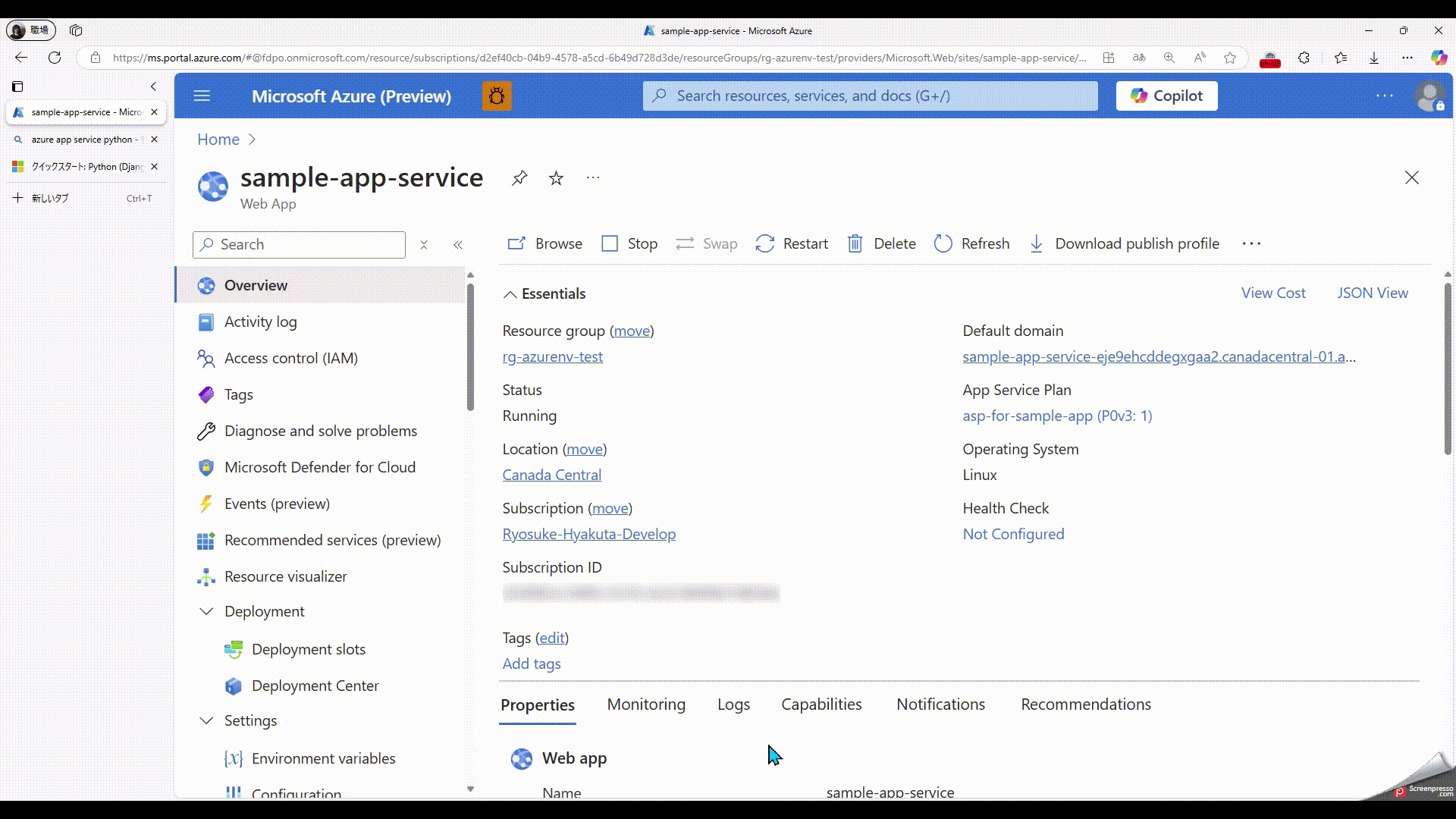The image size is (1456, 819).
Task: Add sample-app-service to favorites star
Action: (557, 178)
